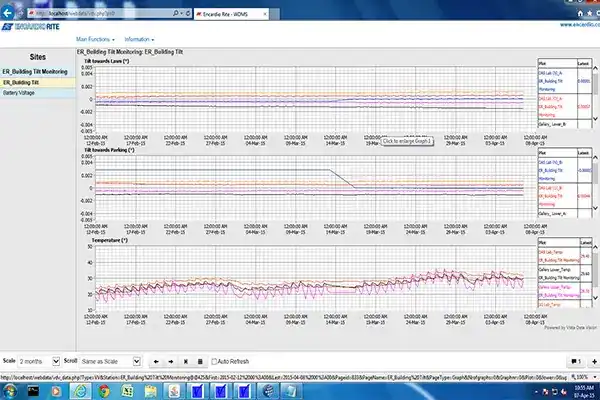Open the Information menu
600x400 pixels.
(141, 39)
